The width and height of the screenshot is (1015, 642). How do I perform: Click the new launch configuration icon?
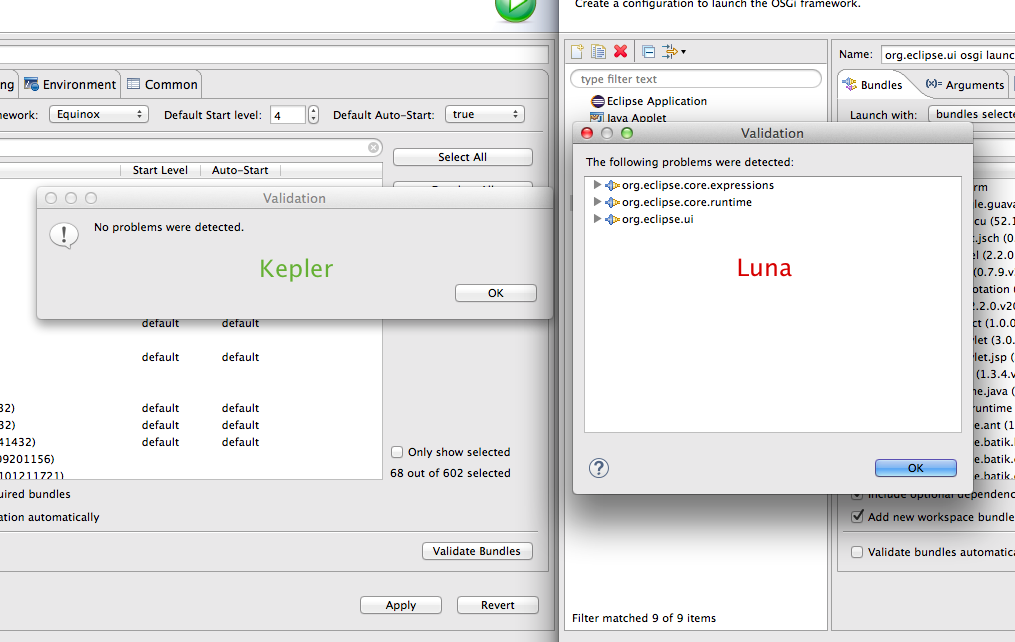(x=577, y=52)
